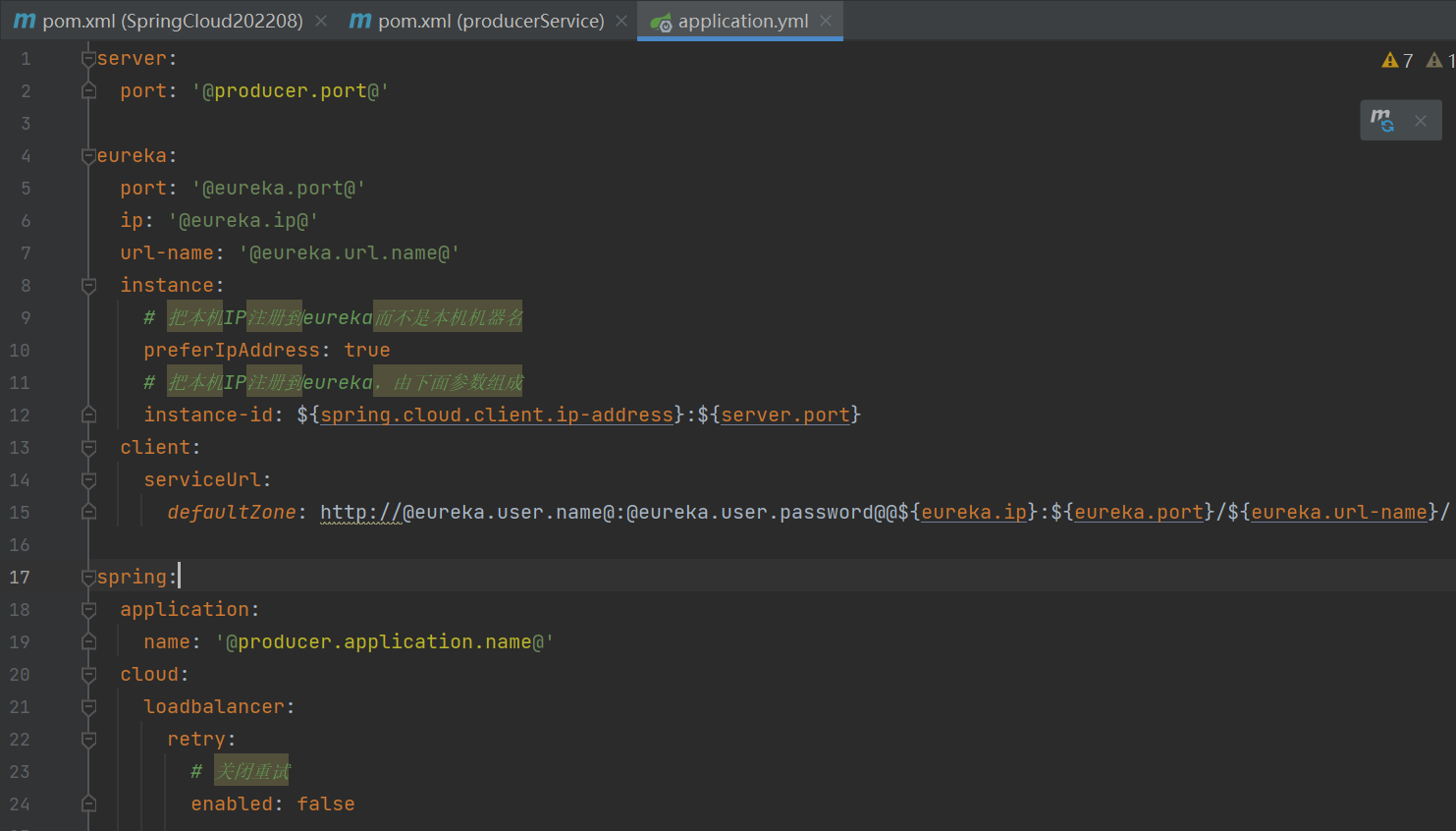Screen dimensions: 1456x831
Task: Click fold end marker on line 19
Action: pyautogui.click(x=88, y=642)
